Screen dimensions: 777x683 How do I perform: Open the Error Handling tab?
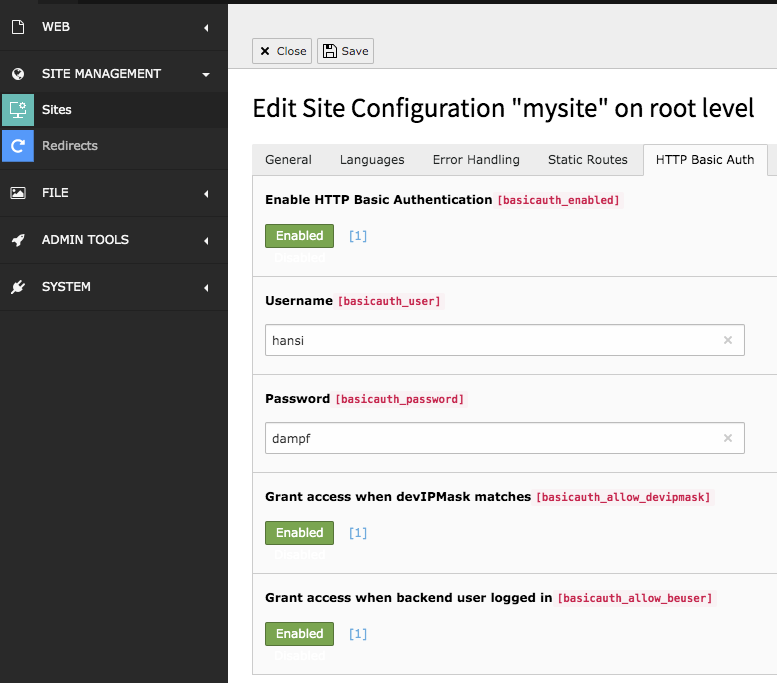point(476,160)
